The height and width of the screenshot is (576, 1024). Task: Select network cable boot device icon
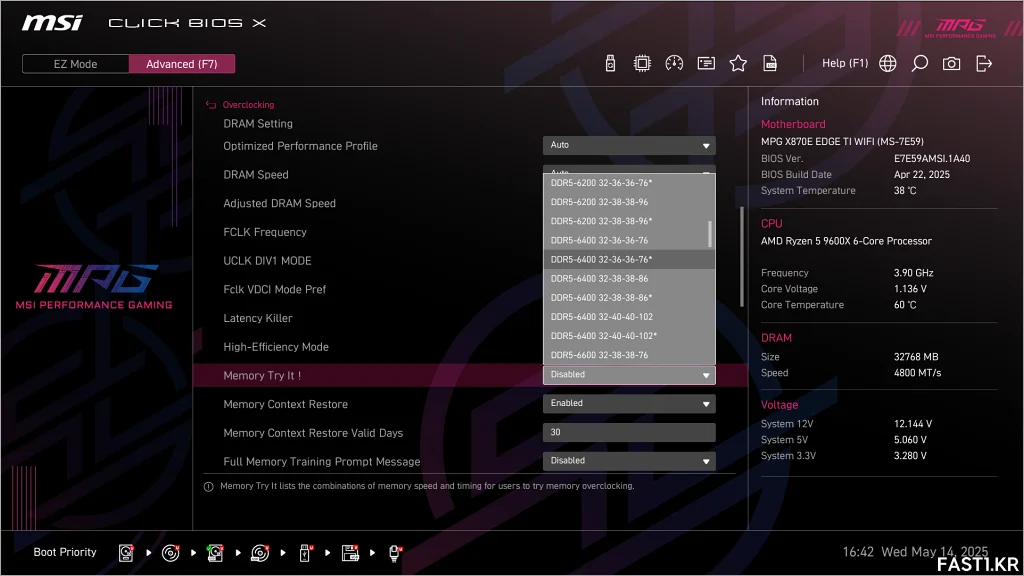(394, 552)
